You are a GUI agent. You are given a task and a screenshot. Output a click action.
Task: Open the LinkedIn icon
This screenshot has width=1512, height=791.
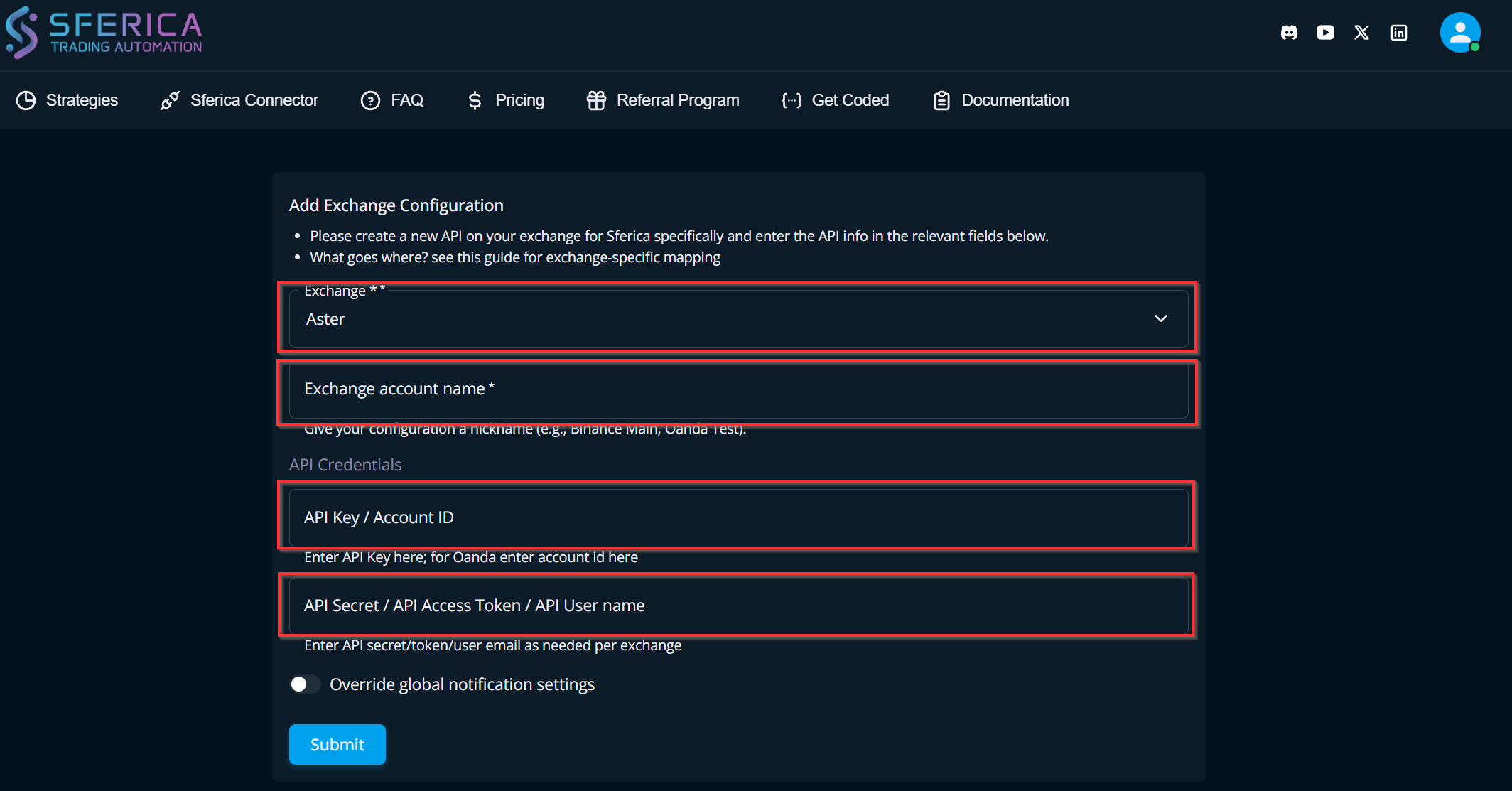(x=1399, y=33)
